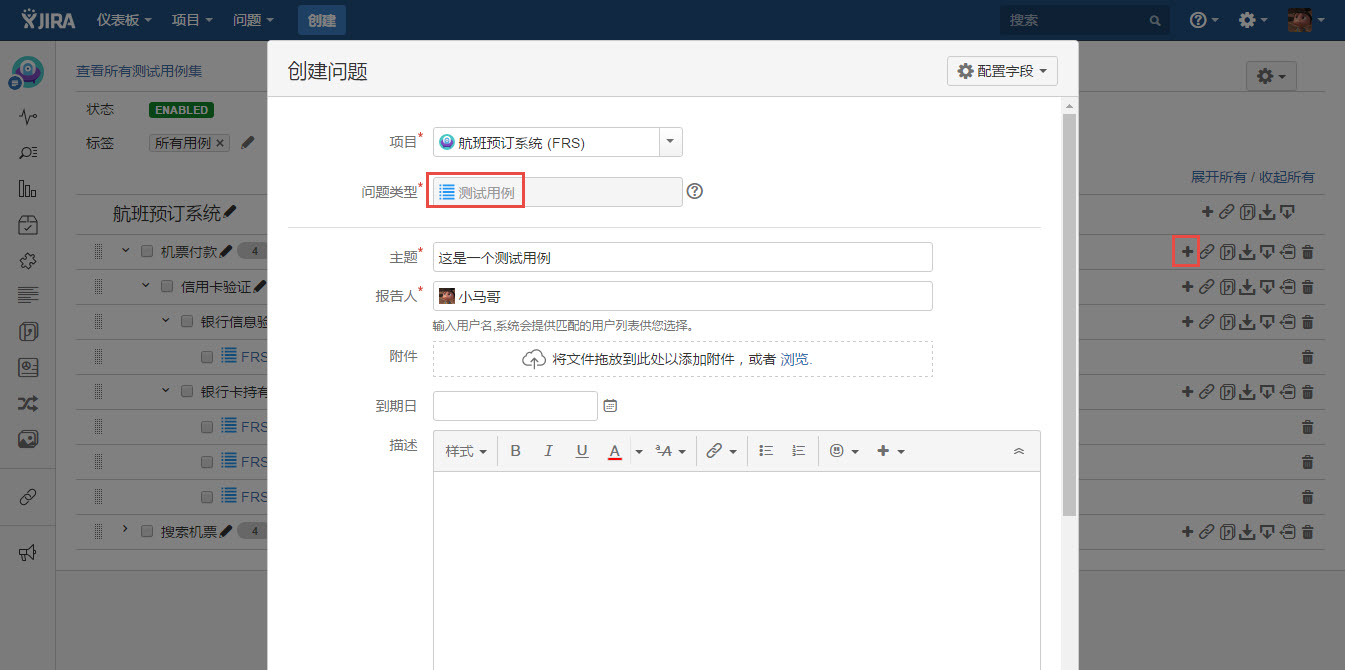Open the text color dropdown arrow

coord(639,452)
